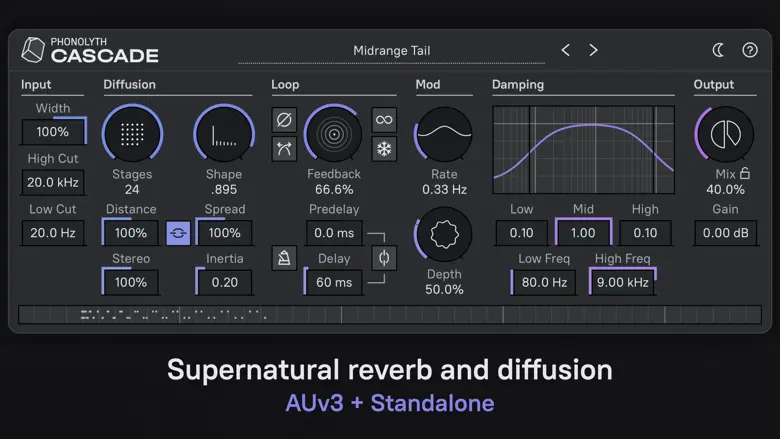Go to the previous preset arrow

(566, 50)
